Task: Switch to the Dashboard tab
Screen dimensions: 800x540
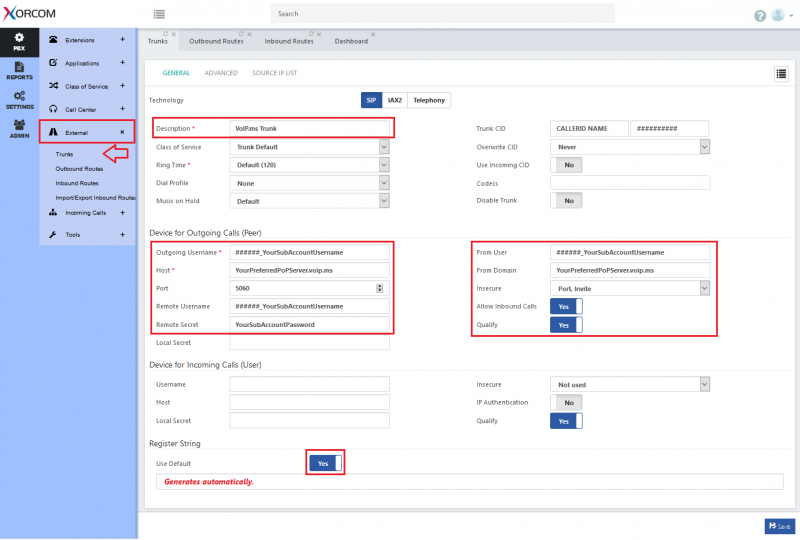Action: click(351, 41)
